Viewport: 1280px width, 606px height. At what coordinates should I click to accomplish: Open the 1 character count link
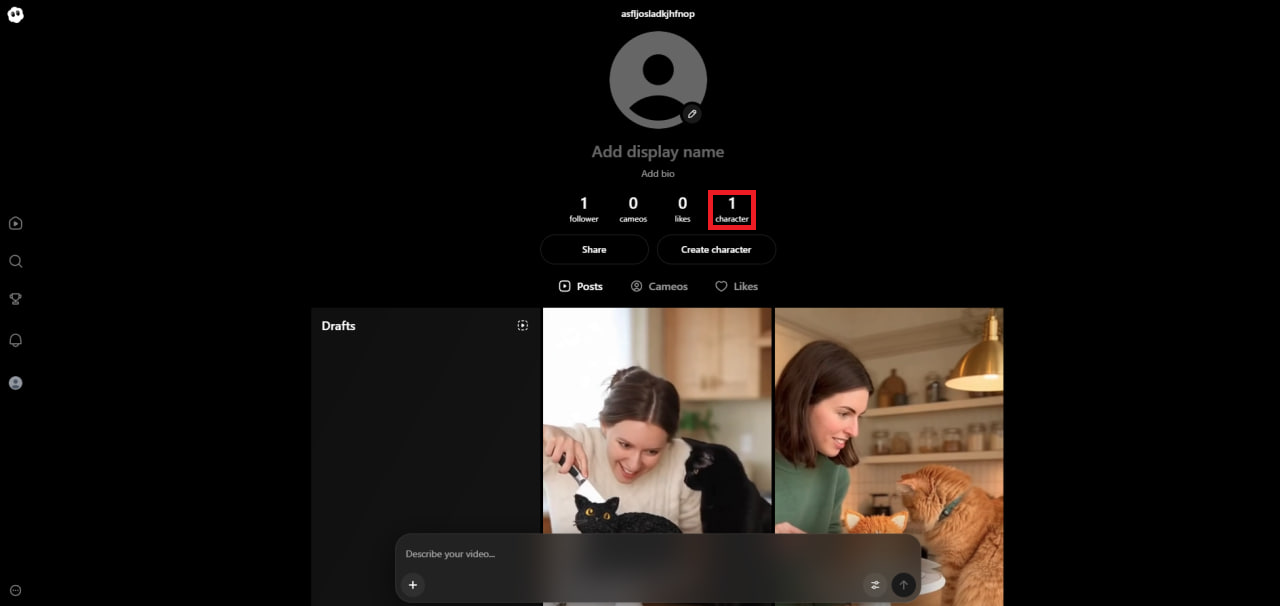click(731, 209)
